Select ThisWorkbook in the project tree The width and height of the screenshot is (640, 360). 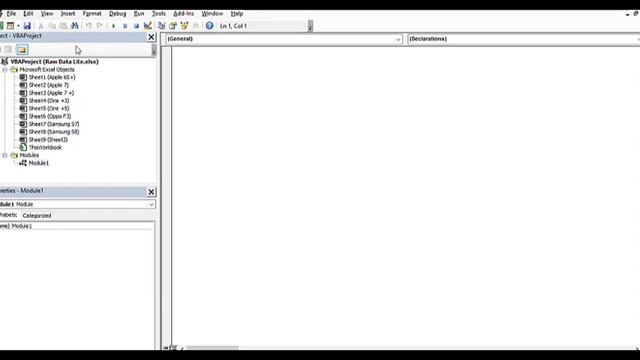pos(45,147)
